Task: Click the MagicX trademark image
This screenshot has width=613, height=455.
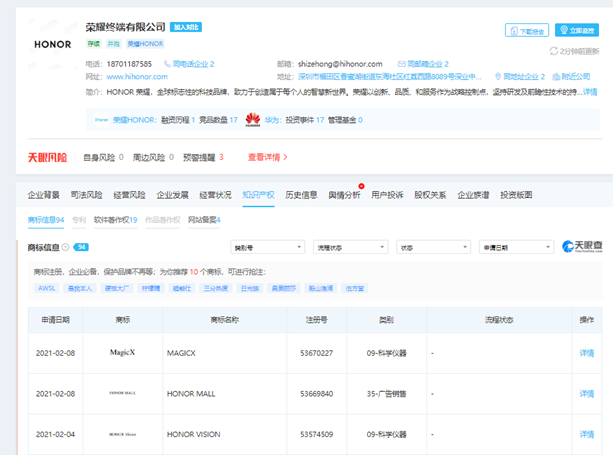Action: pos(122,352)
